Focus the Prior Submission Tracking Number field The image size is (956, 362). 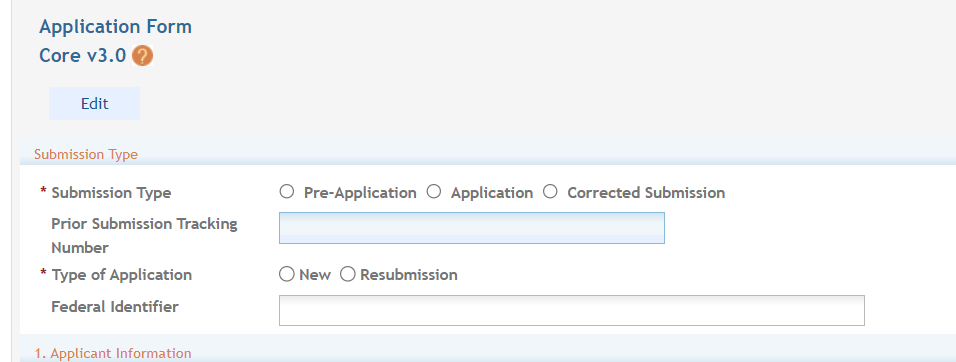(x=472, y=228)
